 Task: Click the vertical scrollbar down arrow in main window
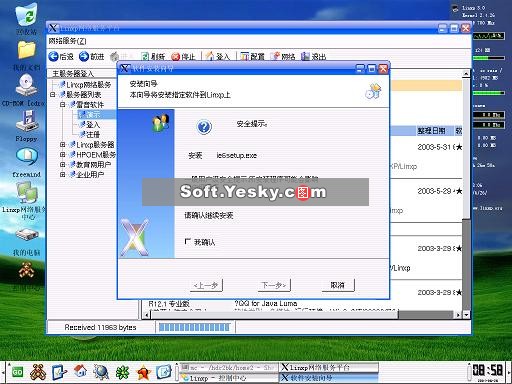(466, 314)
